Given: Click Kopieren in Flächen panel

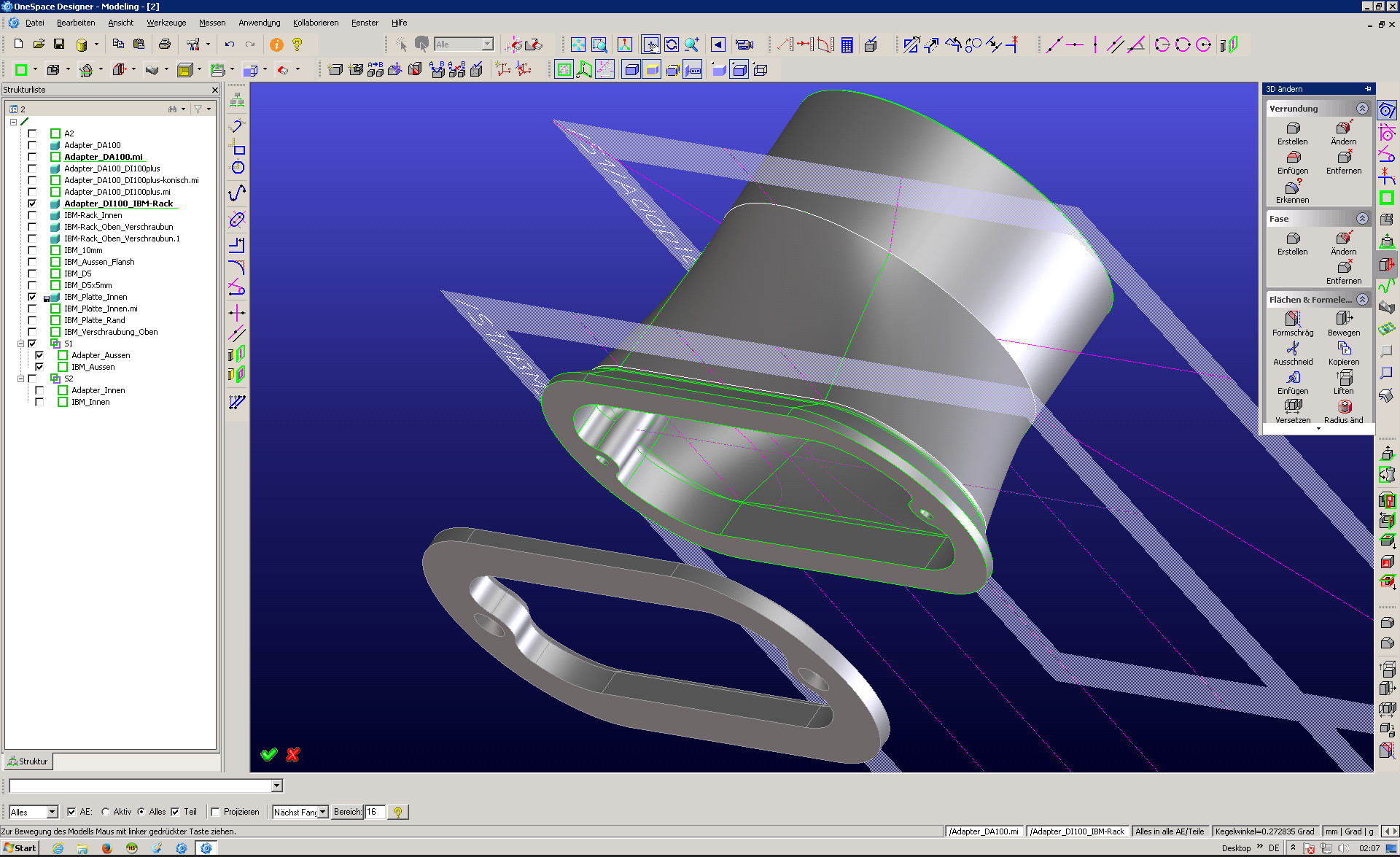Looking at the screenshot, I should 1344,352.
